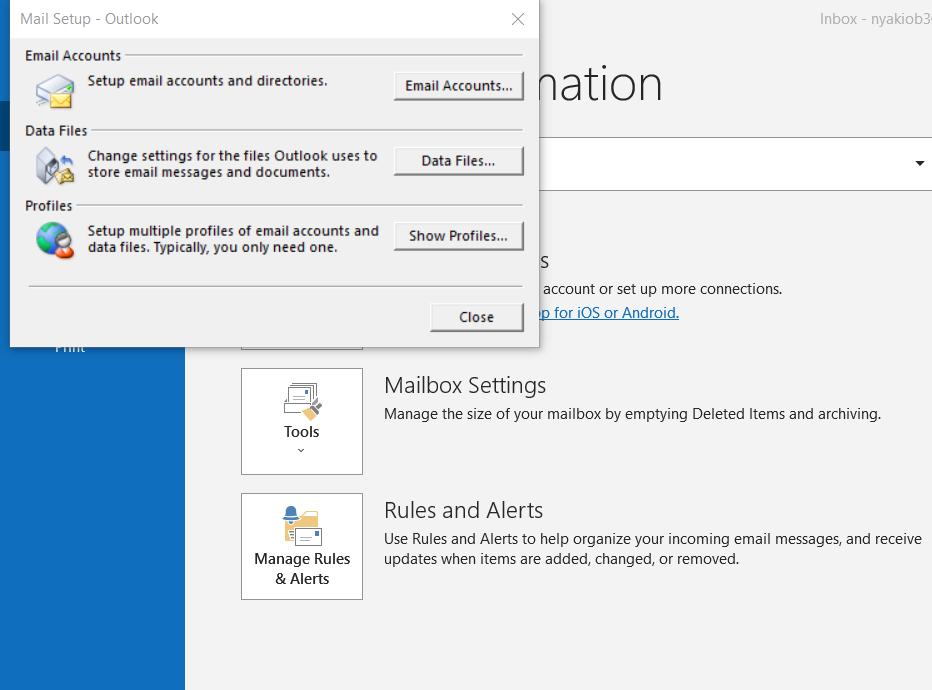
Task: Click the Data Files mailbox icon
Action: point(55,166)
